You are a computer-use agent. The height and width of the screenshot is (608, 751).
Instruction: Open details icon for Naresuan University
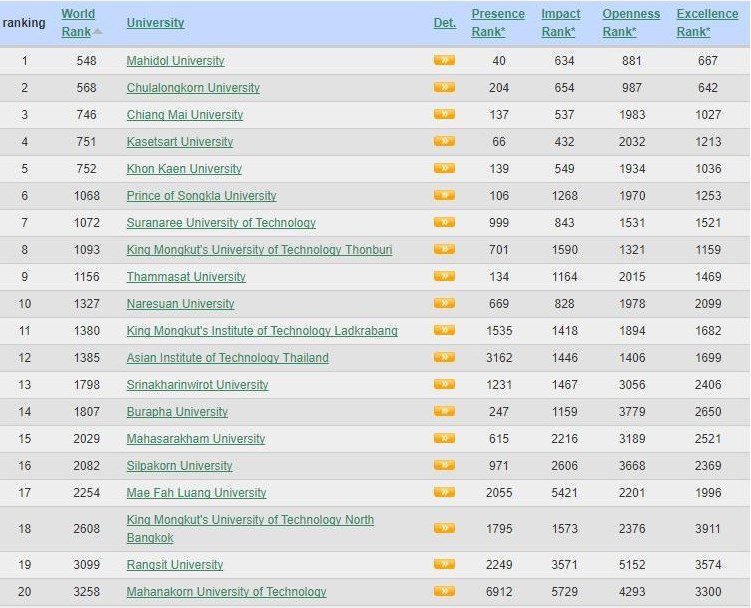coord(444,303)
